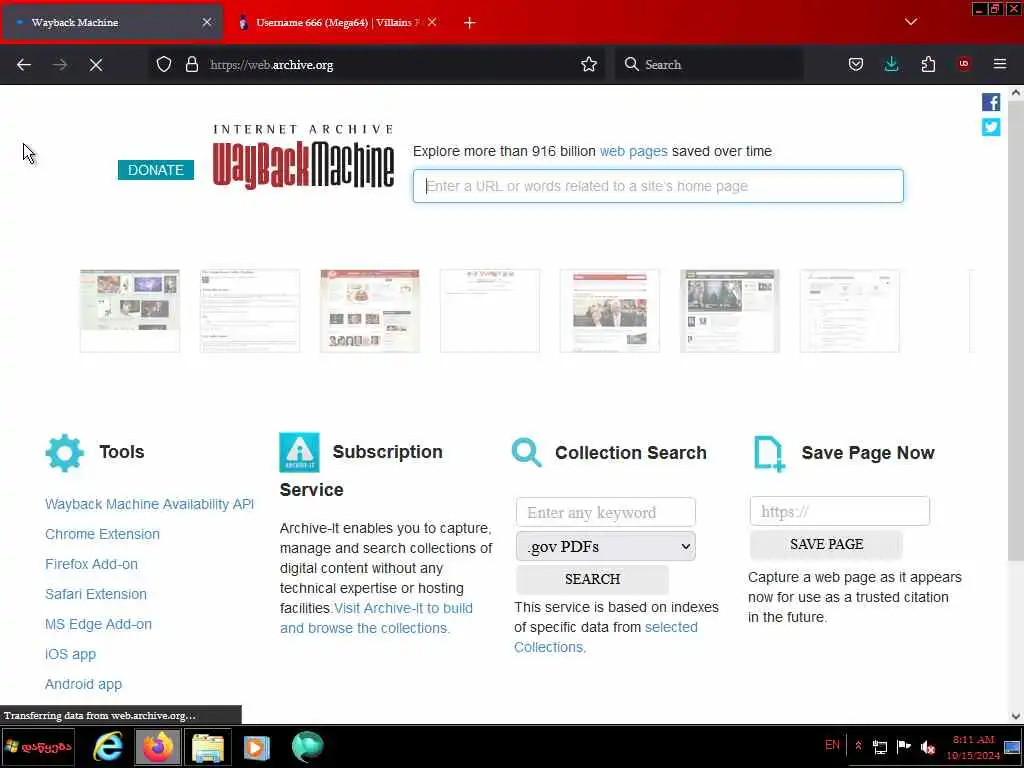This screenshot has height=768, width=1024.
Task: Open a new tab with plus button
Action: tap(470, 23)
